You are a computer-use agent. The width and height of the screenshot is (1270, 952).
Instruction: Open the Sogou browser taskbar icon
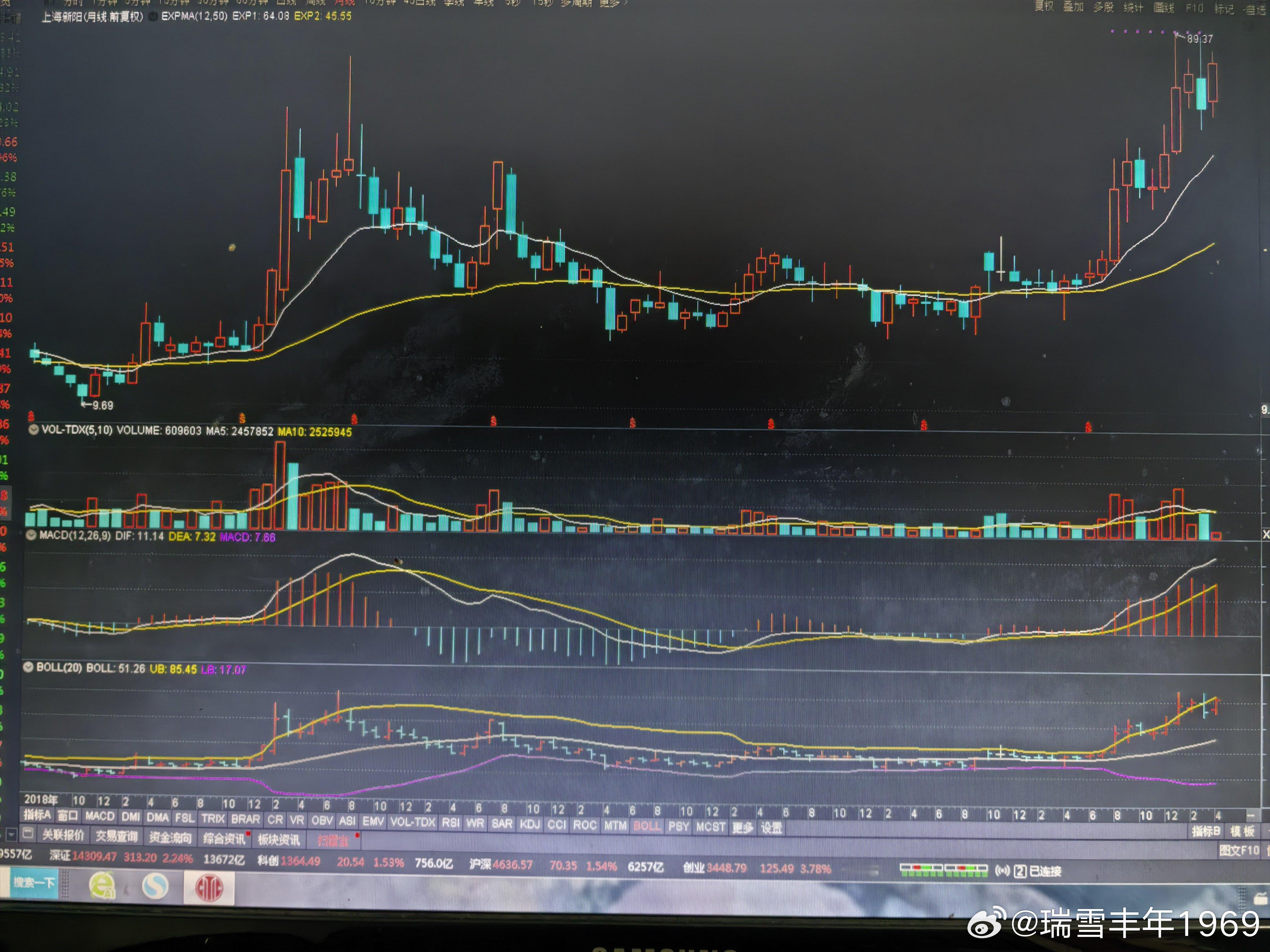pyautogui.click(x=155, y=887)
